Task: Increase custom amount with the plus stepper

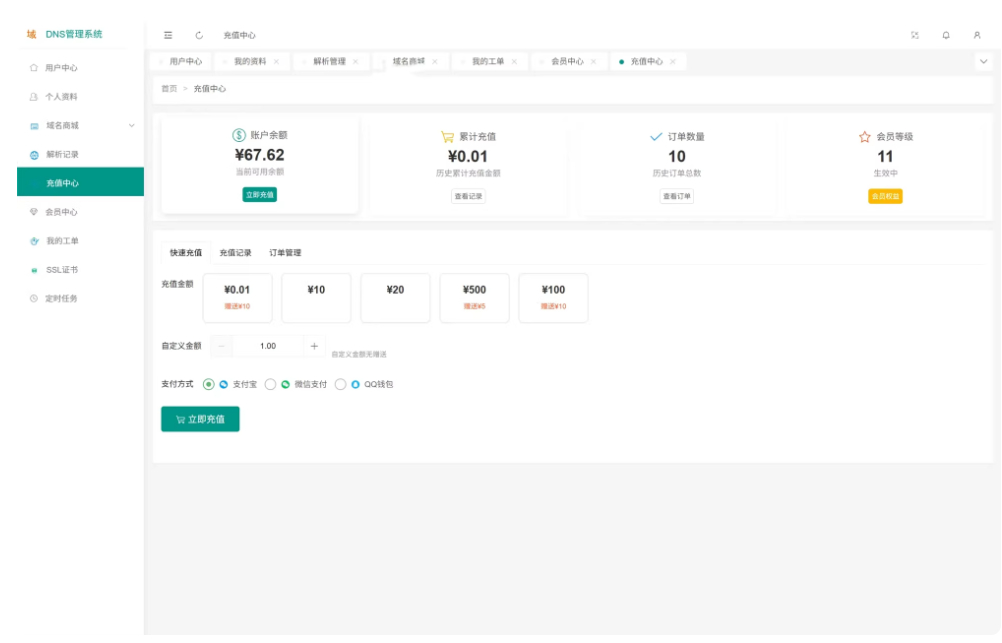Action: pyautogui.click(x=314, y=344)
